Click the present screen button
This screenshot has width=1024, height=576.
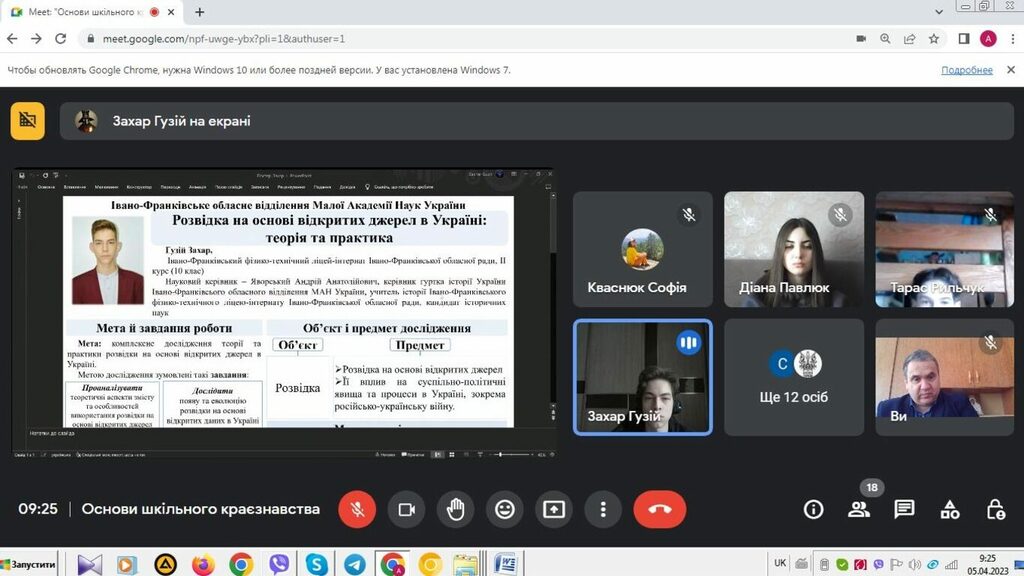[554, 509]
